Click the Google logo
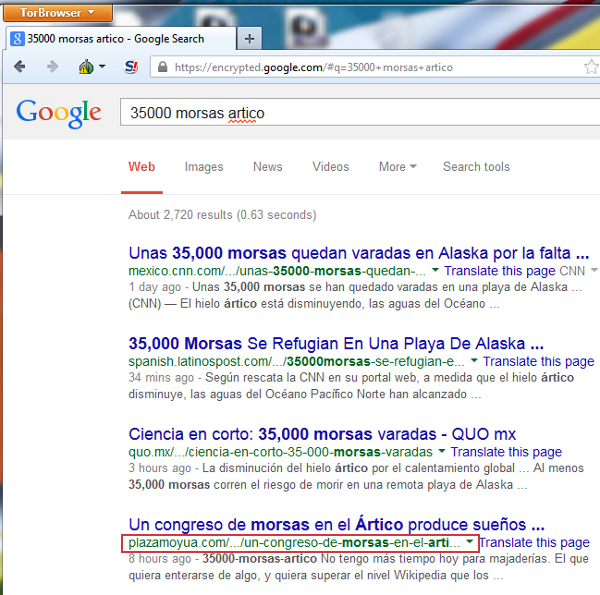The height and width of the screenshot is (595, 600). point(59,112)
